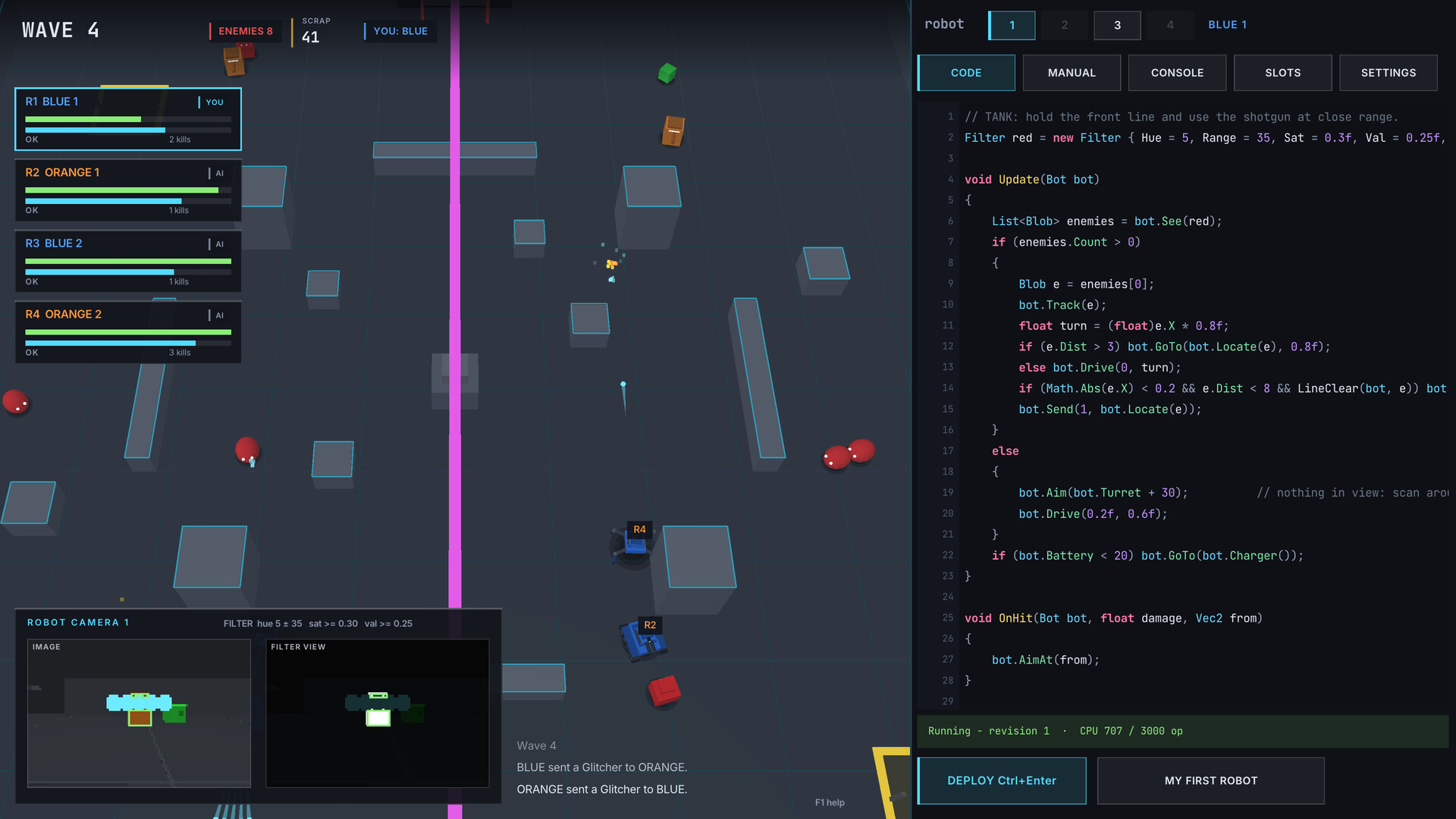Click the R2 tank robot in arena
The height and width of the screenshot is (819, 1456).
click(x=643, y=641)
